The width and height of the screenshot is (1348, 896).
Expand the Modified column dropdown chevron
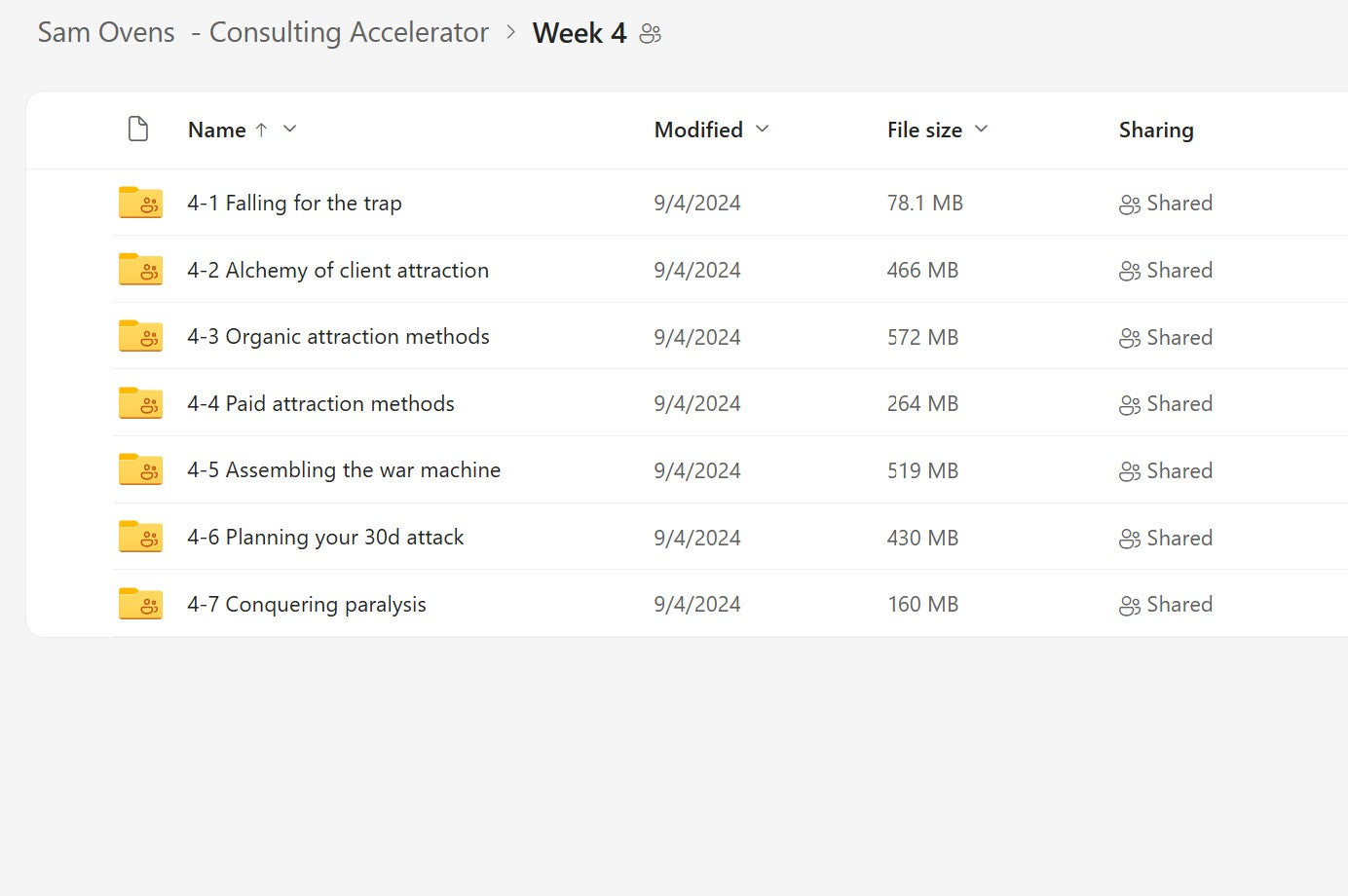tap(763, 129)
